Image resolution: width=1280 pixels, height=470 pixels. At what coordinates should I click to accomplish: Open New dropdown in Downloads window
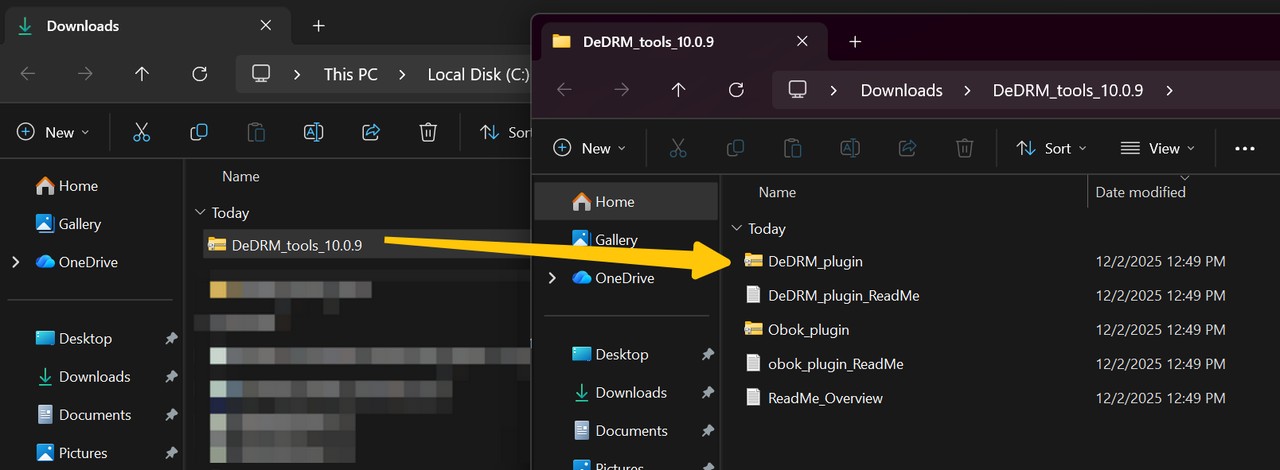[x=53, y=132]
